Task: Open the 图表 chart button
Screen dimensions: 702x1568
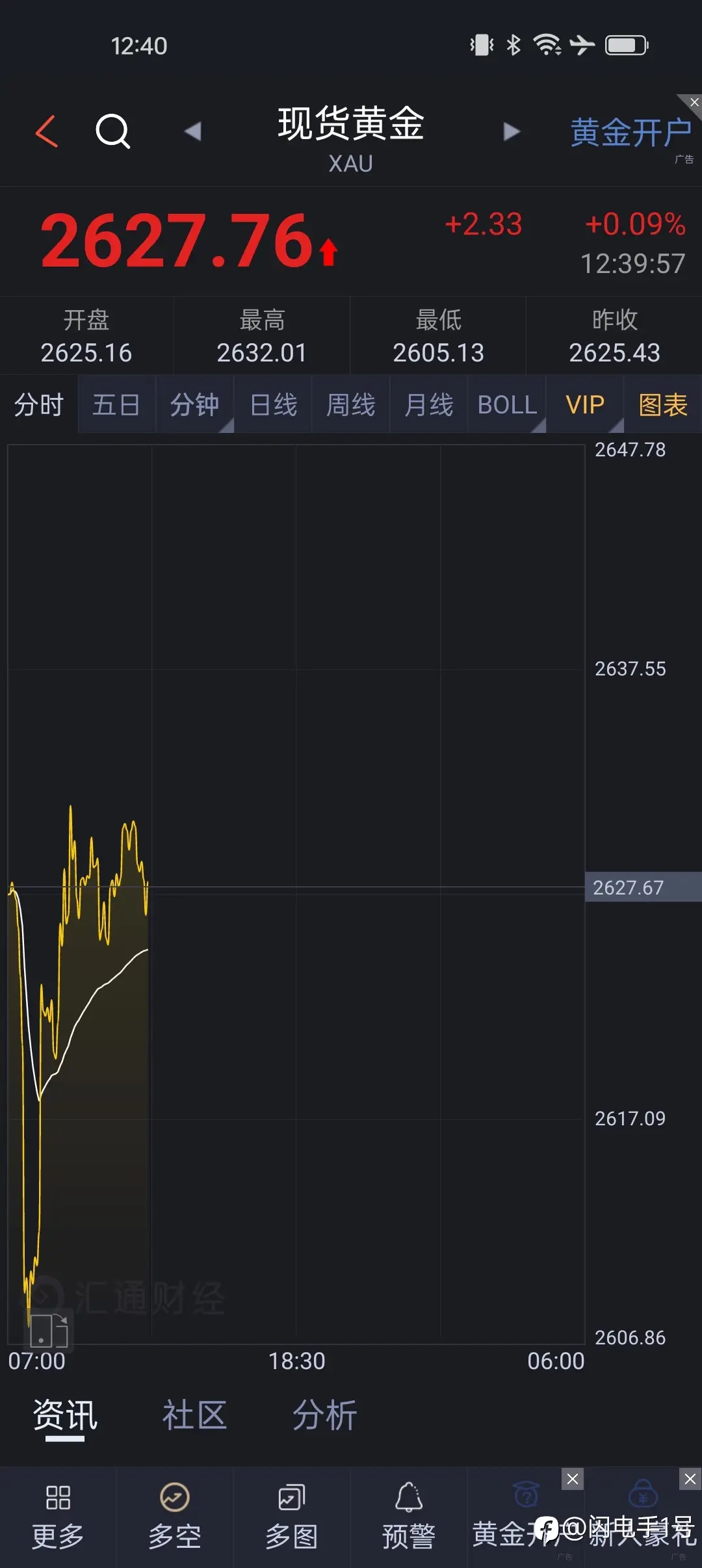Action: 663,405
